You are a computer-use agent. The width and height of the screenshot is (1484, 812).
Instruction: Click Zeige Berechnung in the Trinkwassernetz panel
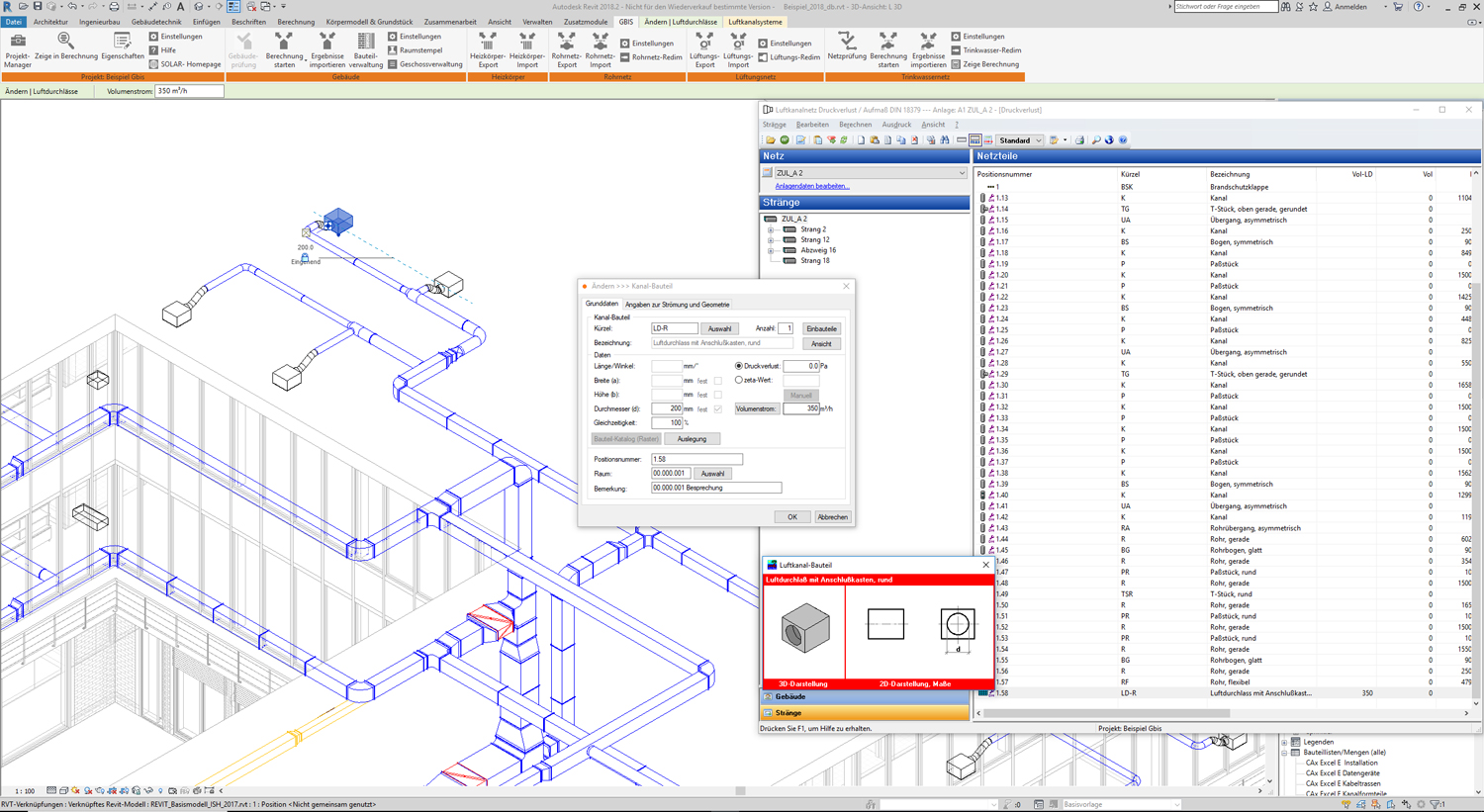tap(984, 64)
